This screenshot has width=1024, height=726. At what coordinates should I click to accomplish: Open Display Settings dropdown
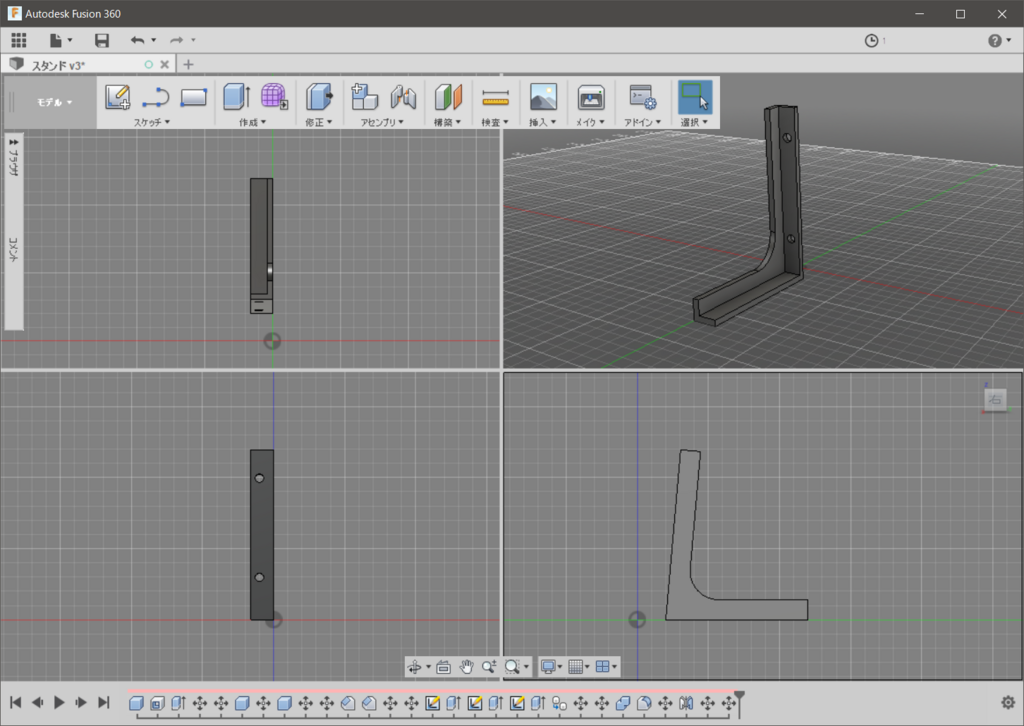(x=551, y=667)
